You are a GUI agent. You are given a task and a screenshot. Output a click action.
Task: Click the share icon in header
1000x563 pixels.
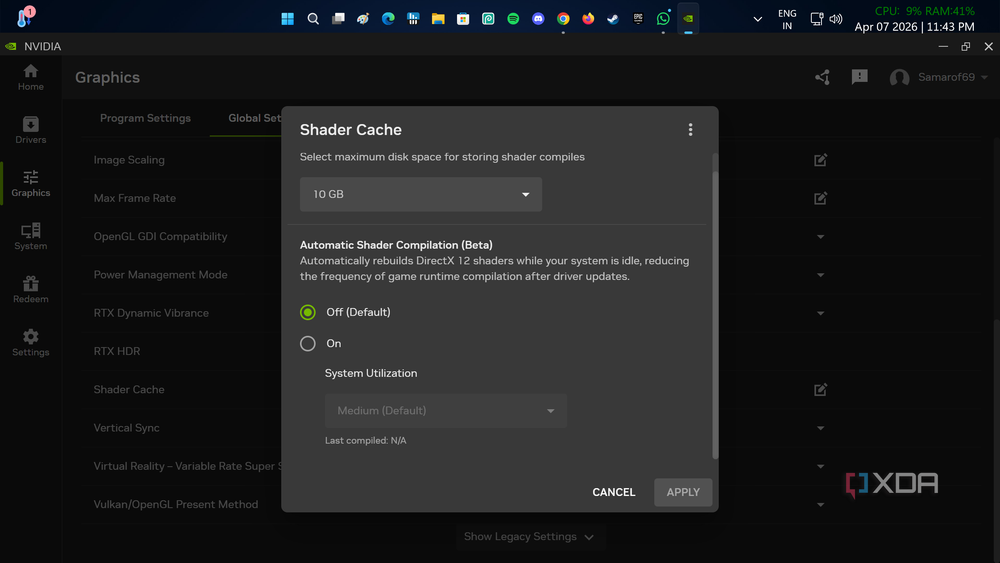[x=822, y=78]
